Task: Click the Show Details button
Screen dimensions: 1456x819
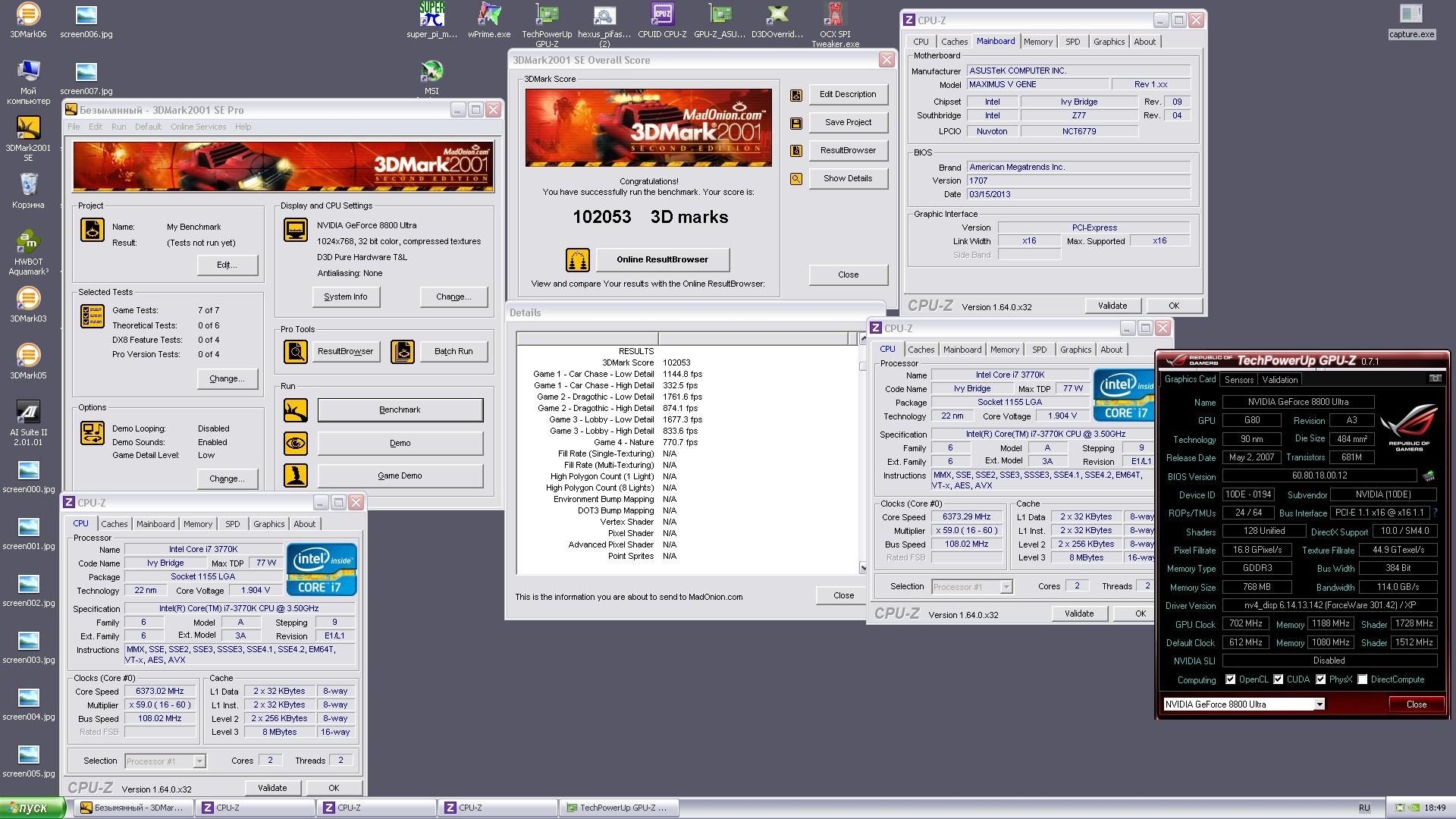Action: pyautogui.click(x=848, y=179)
